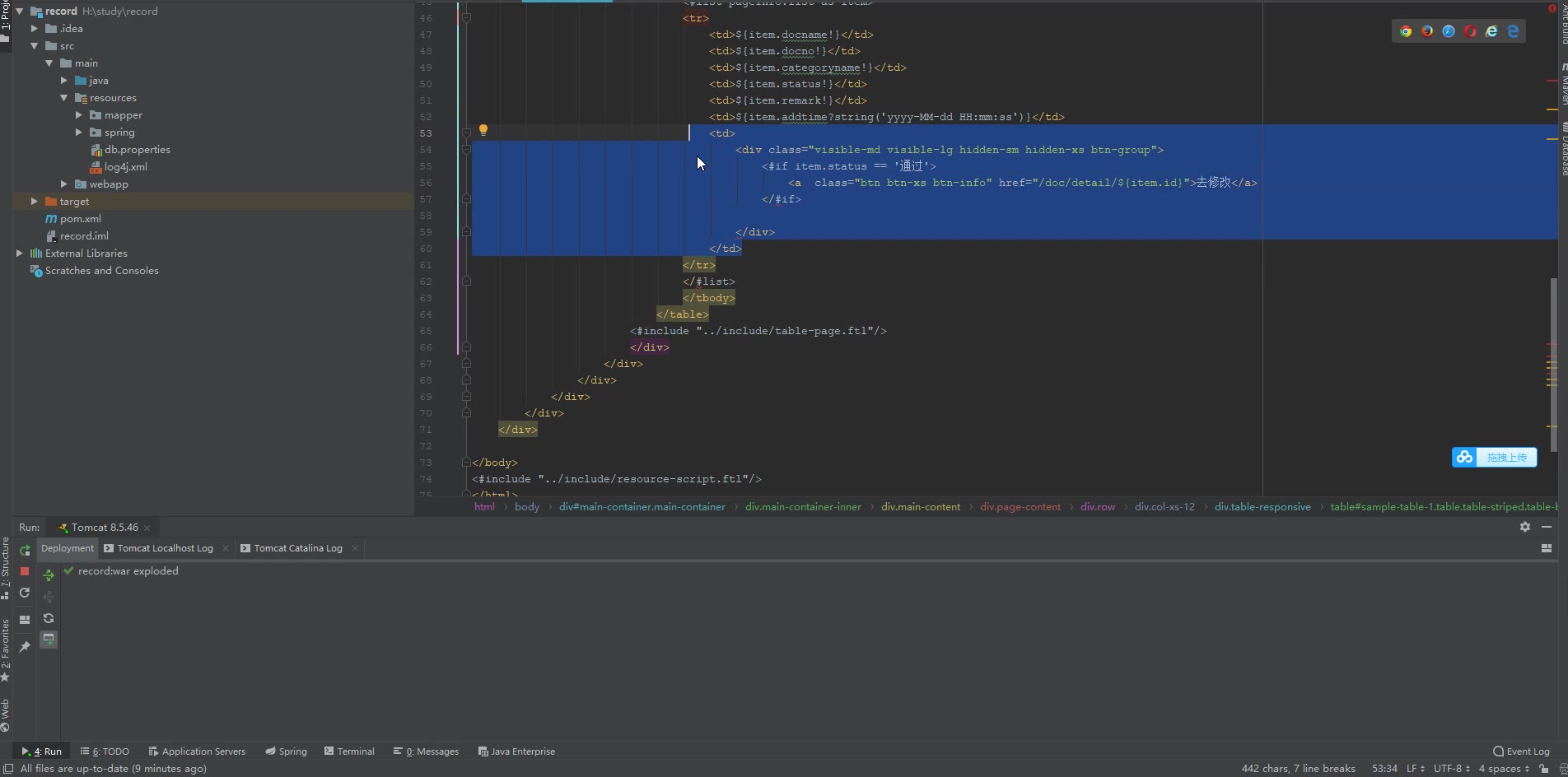1568x777 pixels.
Task: Open line separator LF dropdown
Action: [1415, 769]
